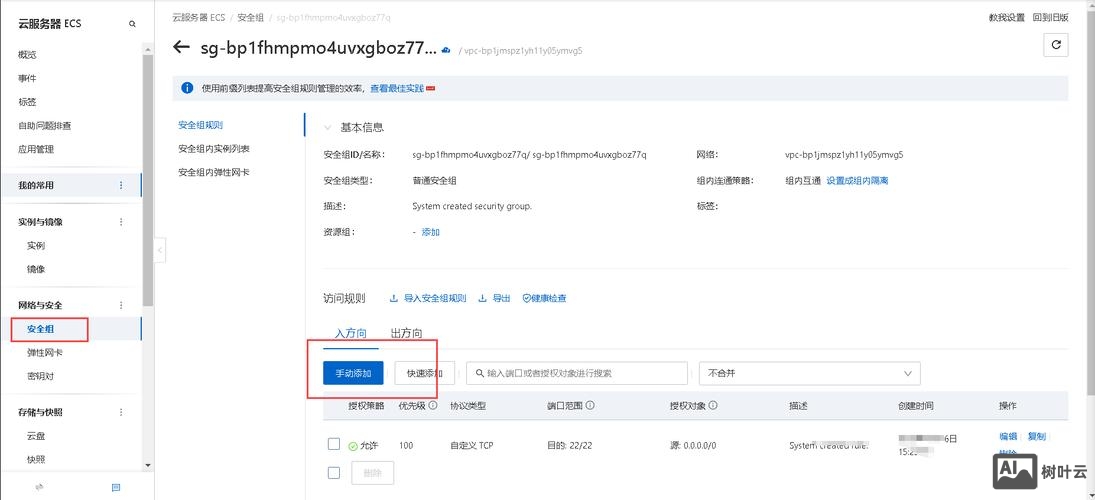Open the 不合并 dropdown
The height and width of the screenshot is (500, 1095).
coord(809,374)
